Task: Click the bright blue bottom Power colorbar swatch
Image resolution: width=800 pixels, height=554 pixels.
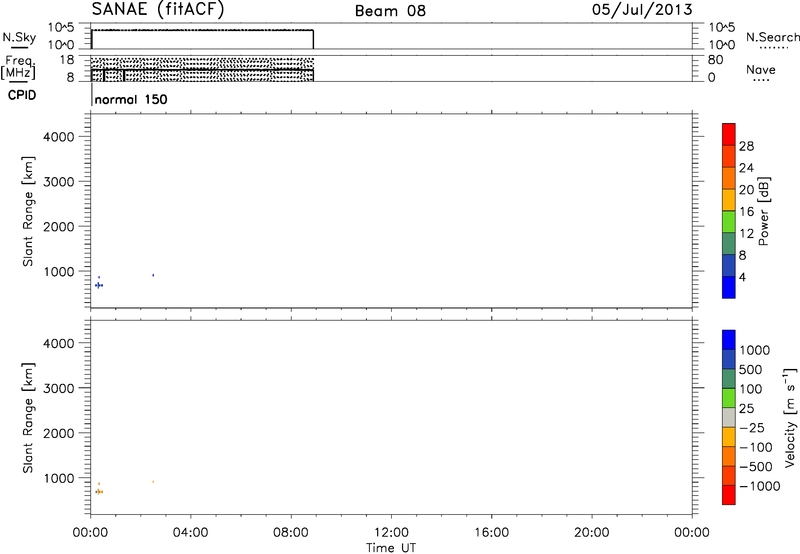Action: (x=729, y=287)
